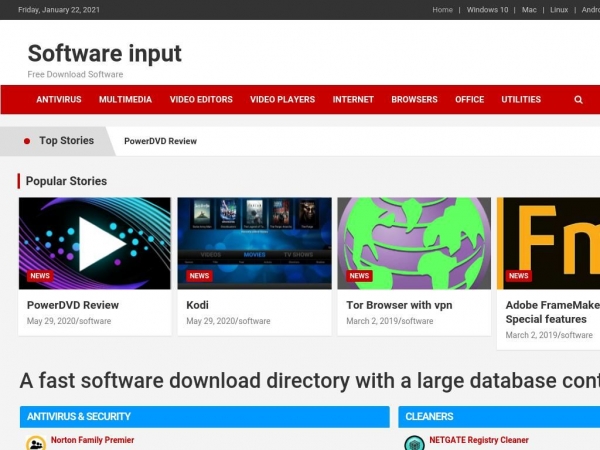Open the INTERNET menu item

click(353, 99)
